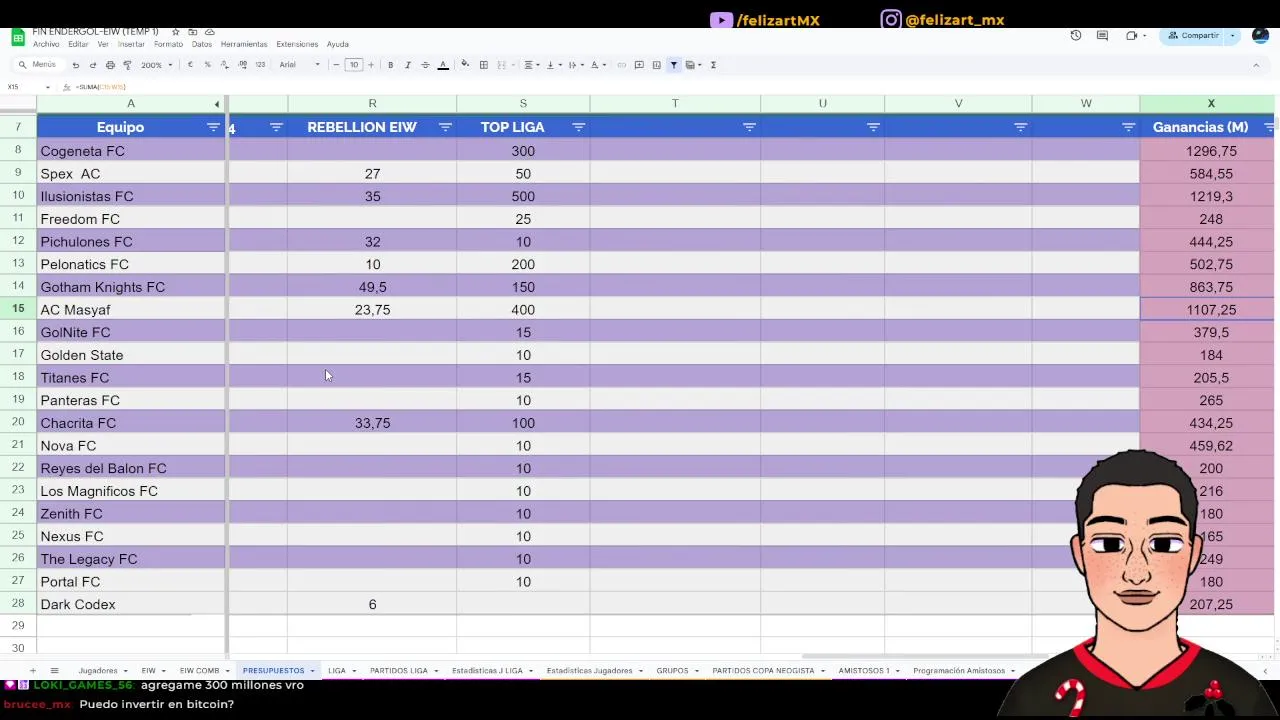Viewport: 1280px width, 720px height.
Task: Open PRESUPUESTOS tab dropdown arrow
Action: point(313,671)
